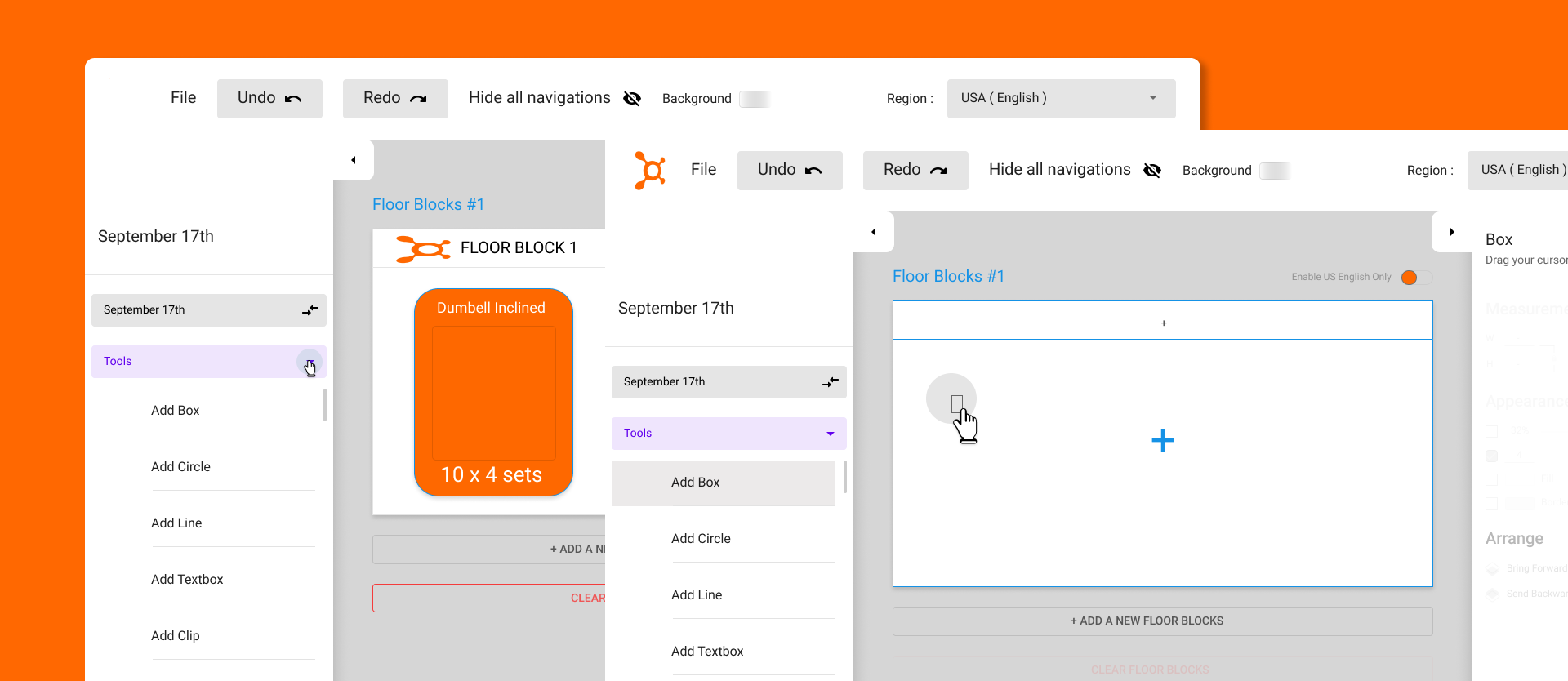Image resolution: width=1568 pixels, height=681 pixels.
Task: Open Region dropdown in the back window
Action: click(1062, 98)
